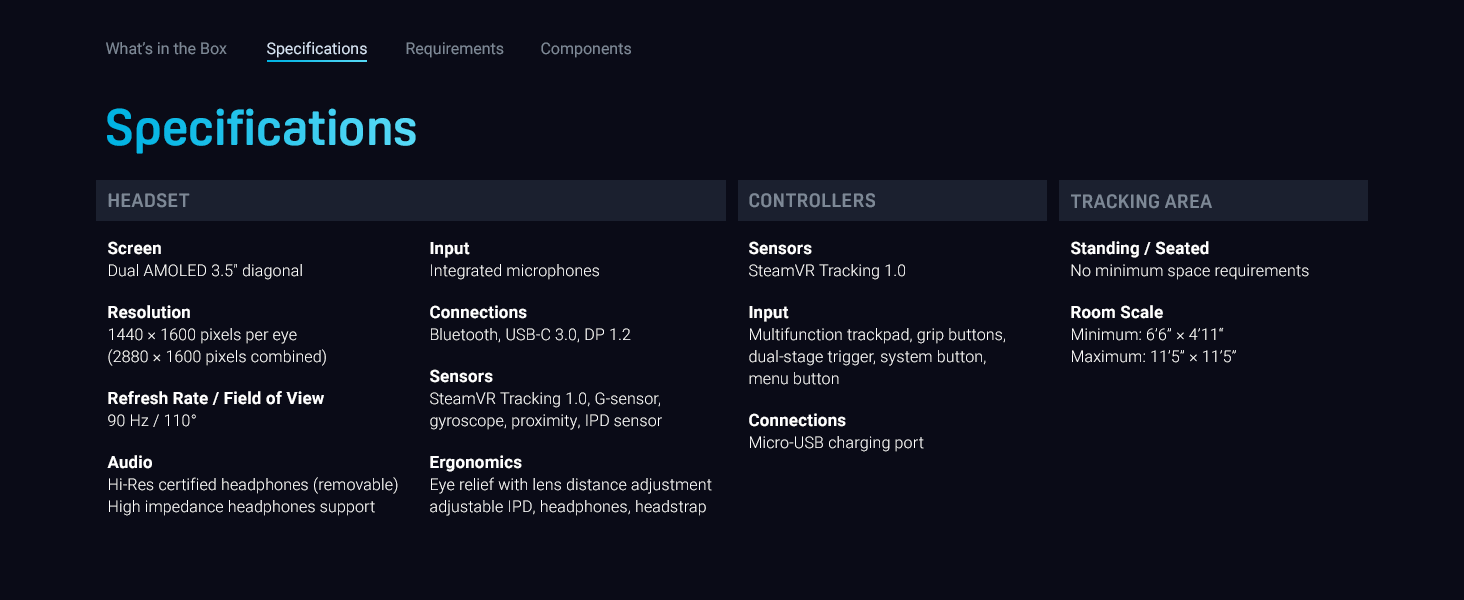This screenshot has width=1464, height=600.
Task: Click the Resolution label under Headset
Action: pyautogui.click(x=149, y=312)
